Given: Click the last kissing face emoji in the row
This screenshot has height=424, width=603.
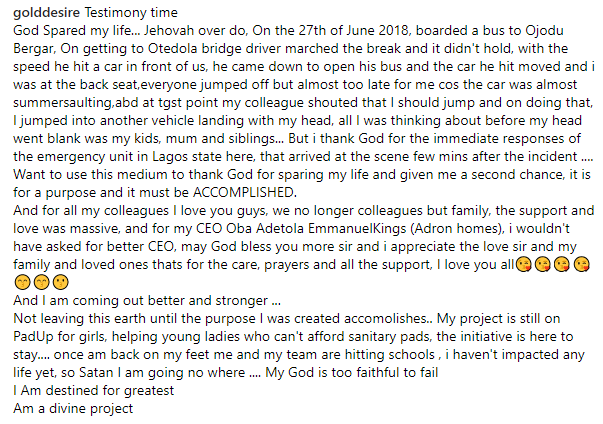Looking at the screenshot, I should 581,264.
